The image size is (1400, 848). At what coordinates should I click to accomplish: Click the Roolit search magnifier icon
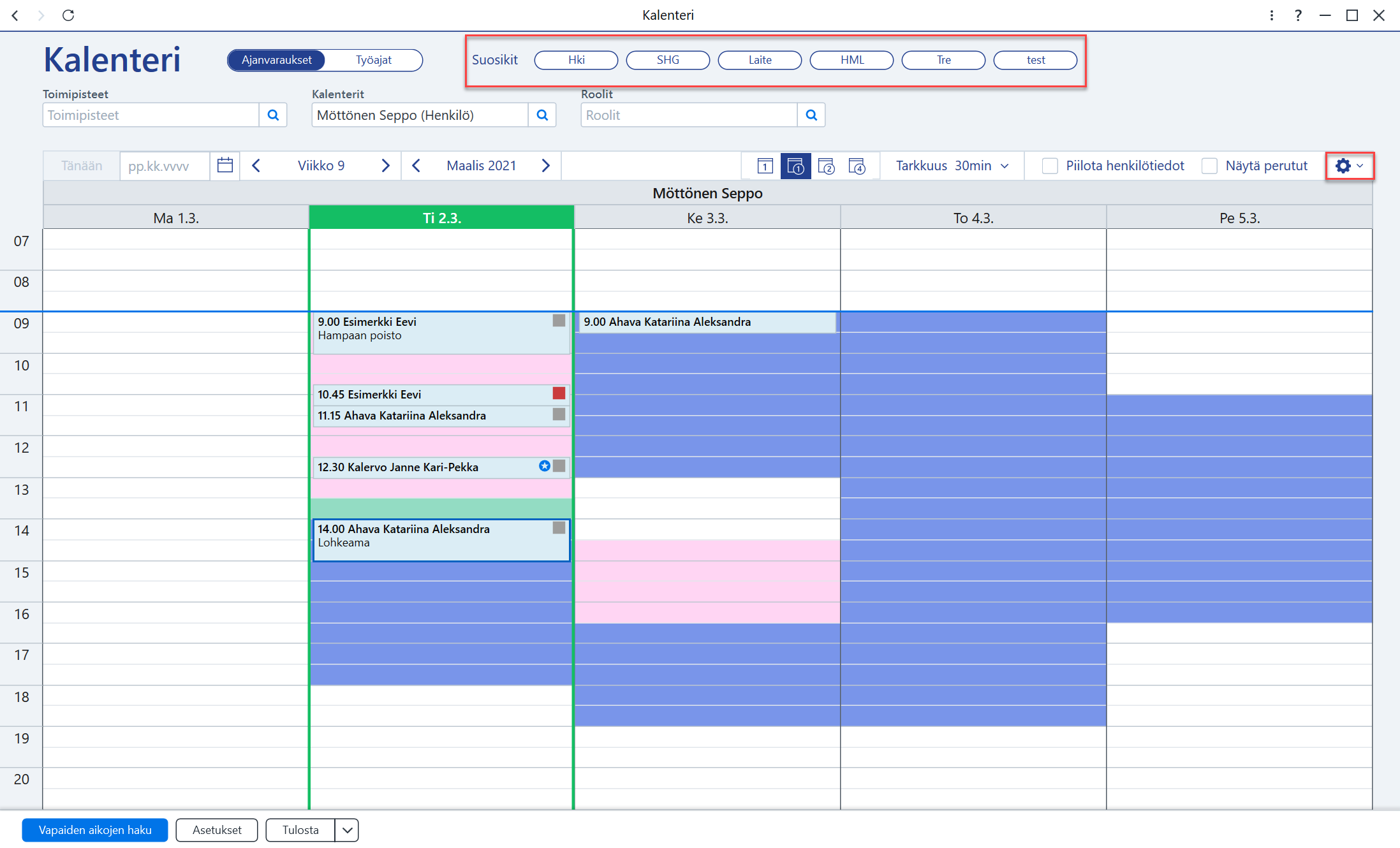(811, 115)
